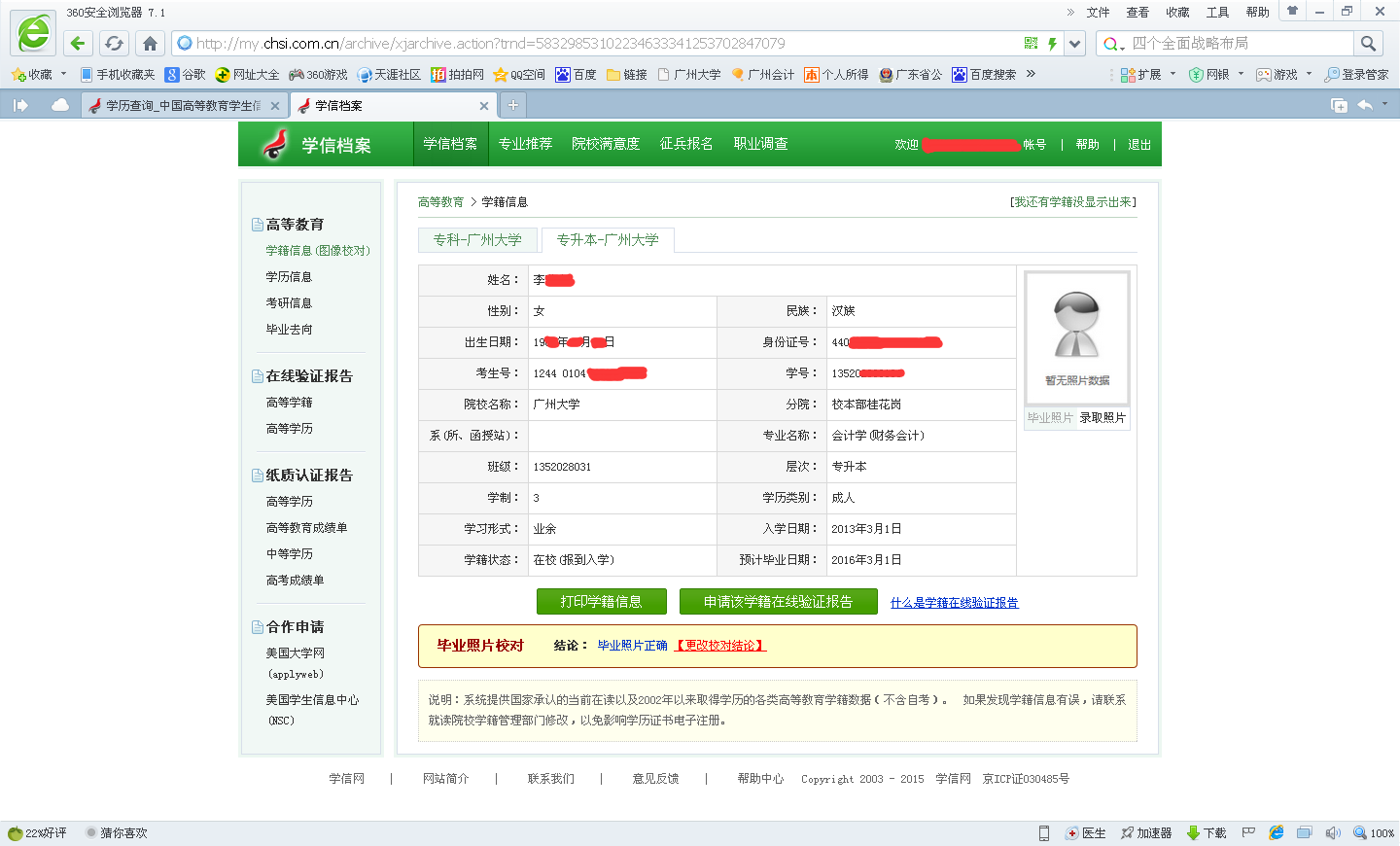Open the 个人所得 bookmark
This screenshot has width=1400, height=846.
coord(836,74)
